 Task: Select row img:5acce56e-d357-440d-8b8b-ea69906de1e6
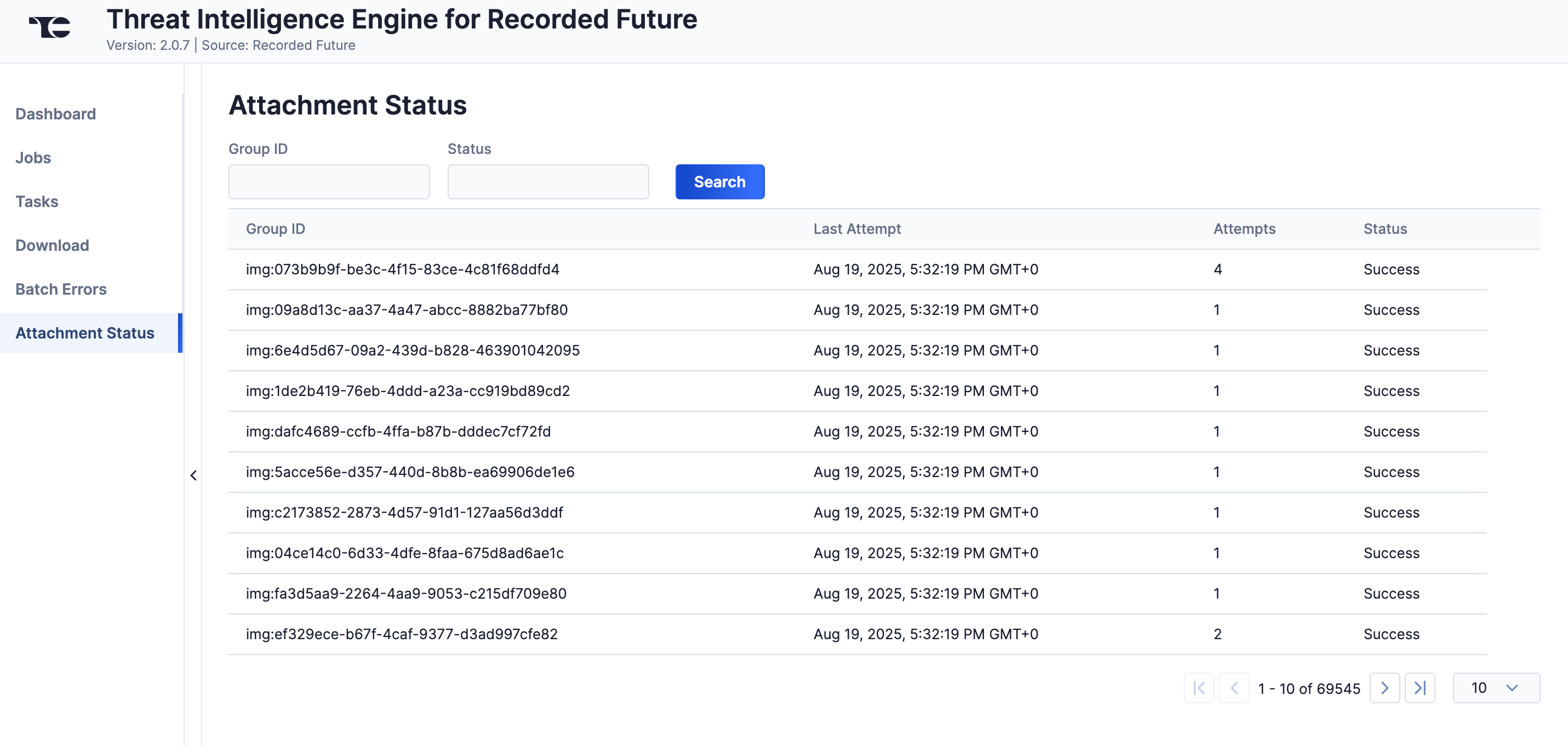857,472
